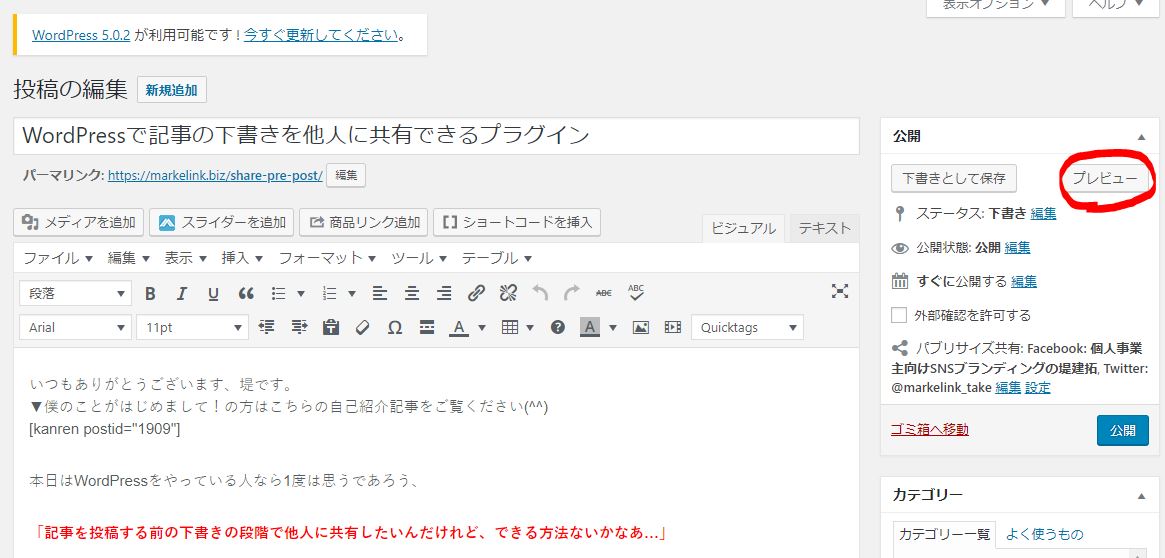
Task: Click the プレビュー button
Action: pyautogui.click(x=1105, y=178)
